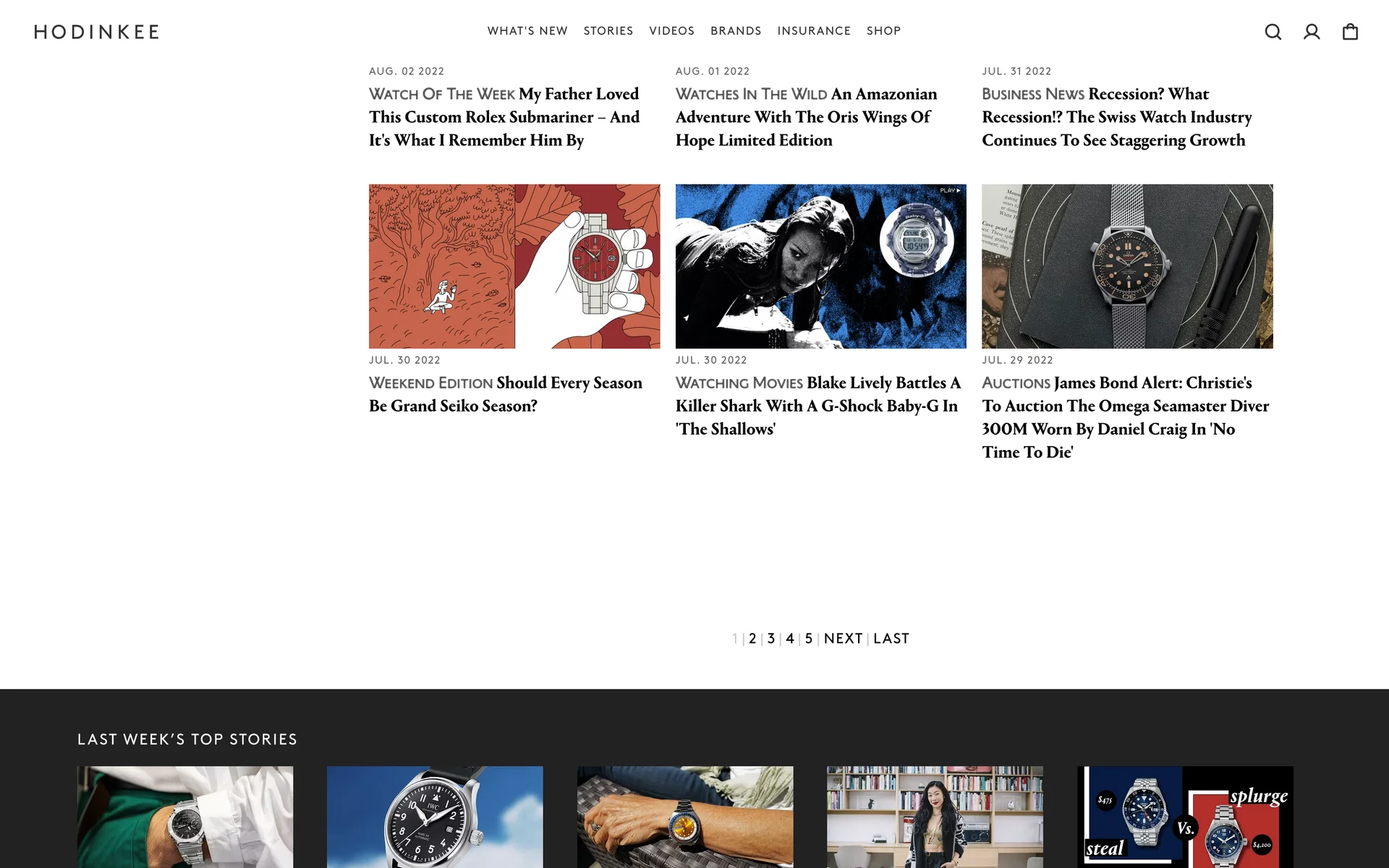Screen dimensions: 1389x868
Task: Open the What's New menu
Action: pyautogui.click(x=527, y=31)
